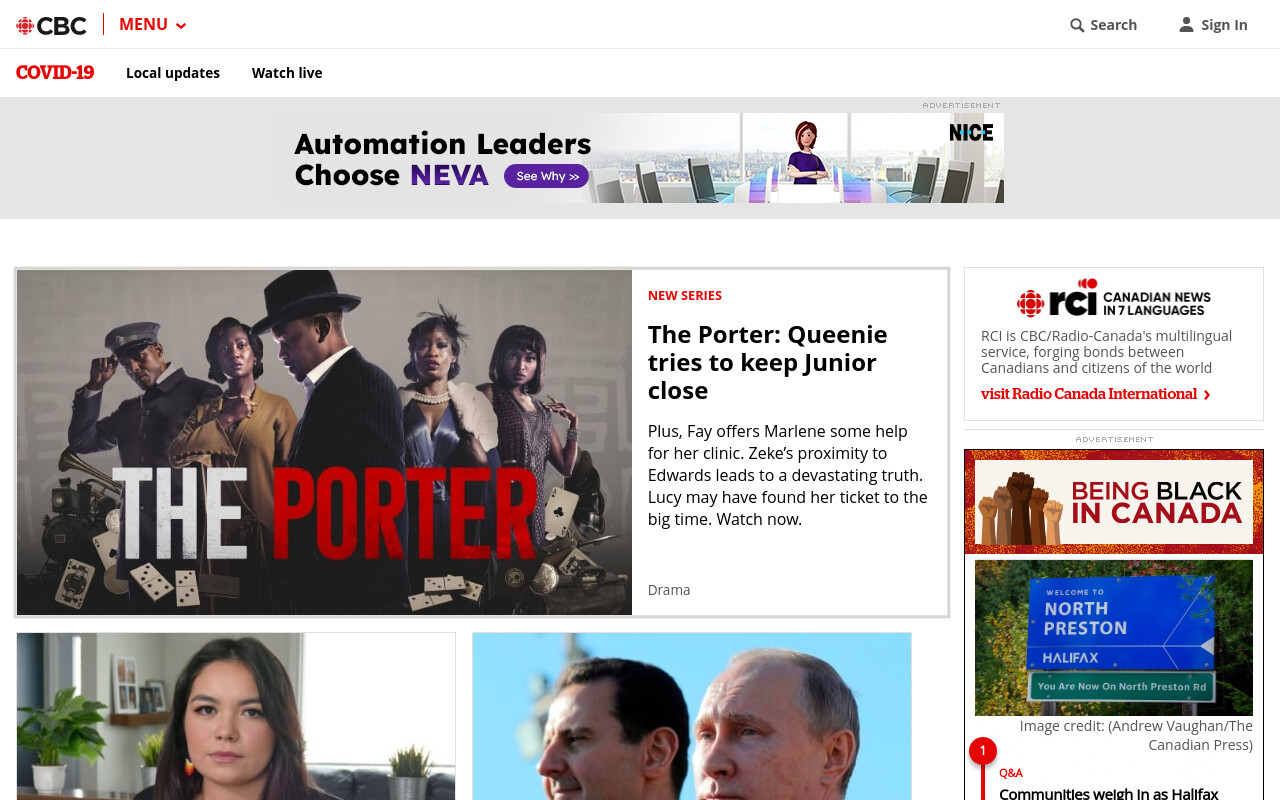
Task: Open the North Preston sign photo
Action: tap(1114, 637)
